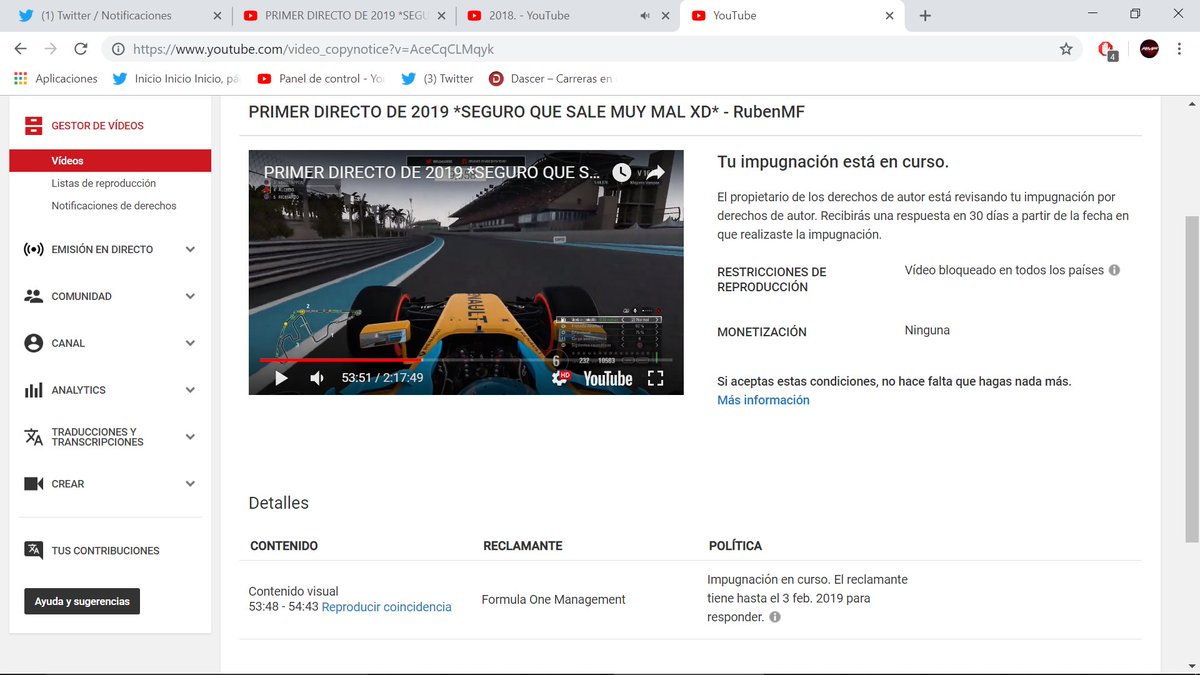Click 'Tu impugnación está en curso.' heading
Image resolution: width=1200 pixels, height=675 pixels.
pyautogui.click(x=832, y=161)
